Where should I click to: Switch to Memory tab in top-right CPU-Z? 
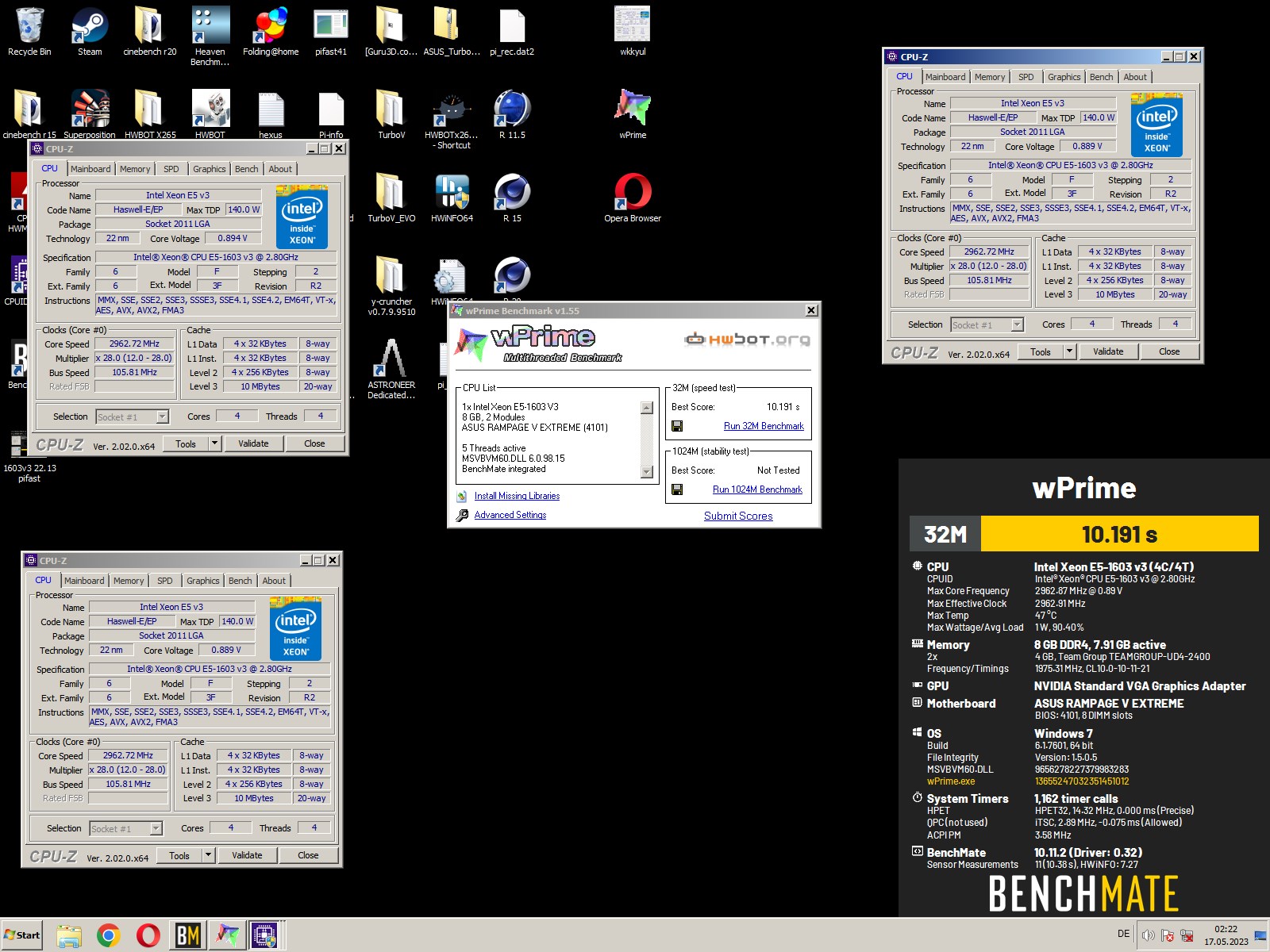coord(990,77)
